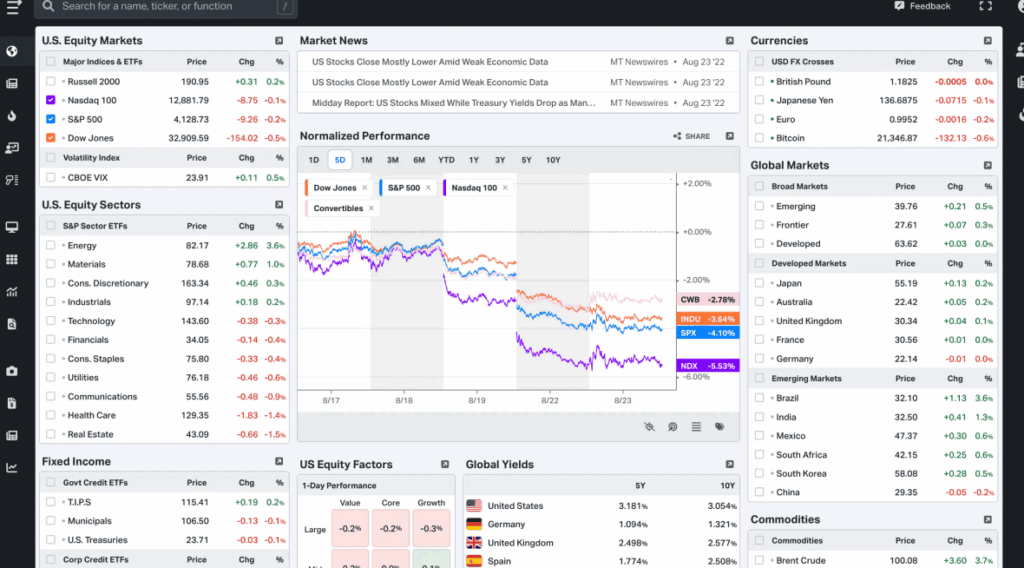Click the SPX -4.10% blue label

708,333
